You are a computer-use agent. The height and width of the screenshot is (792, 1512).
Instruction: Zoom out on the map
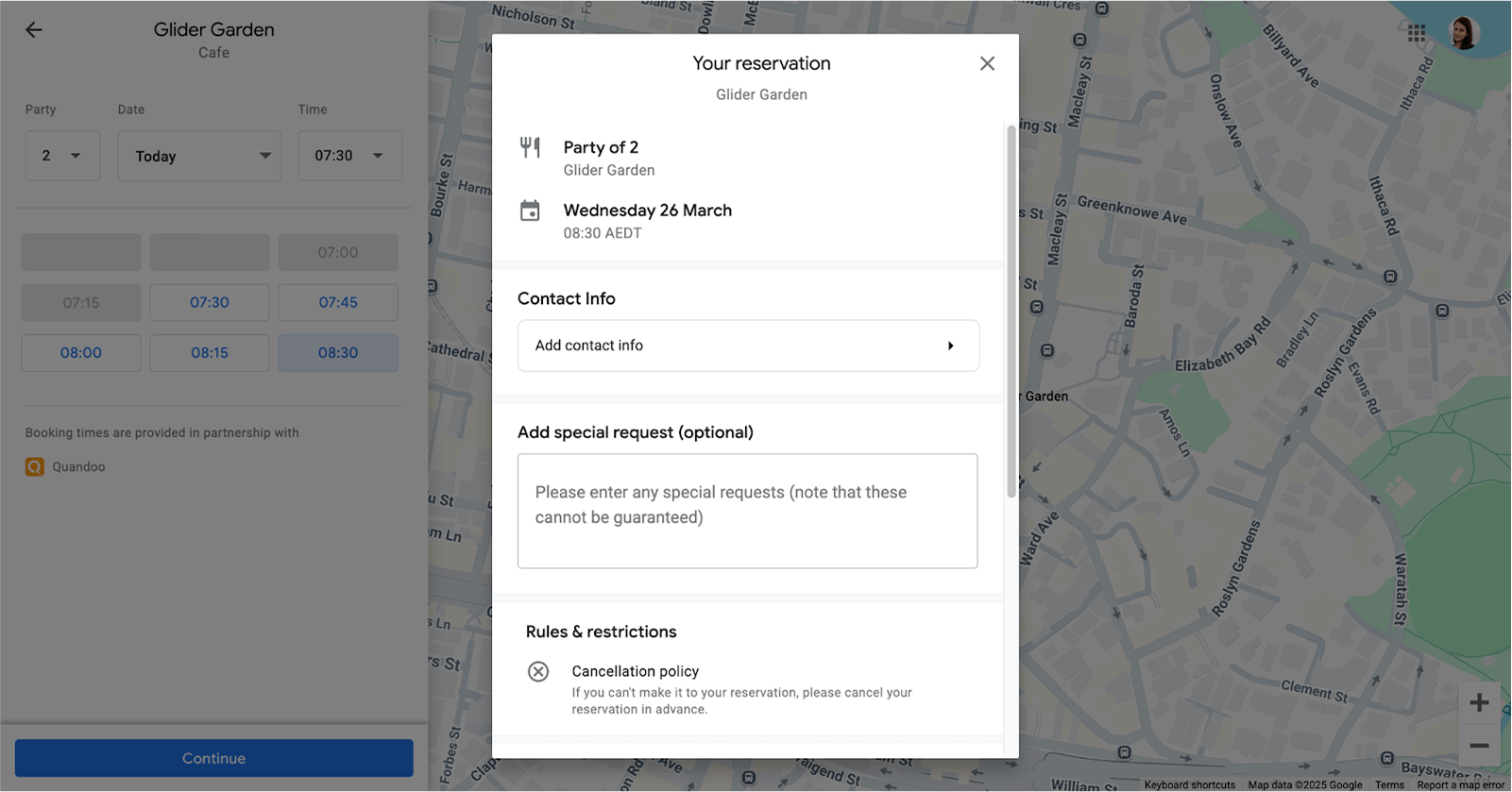[x=1479, y=746]
